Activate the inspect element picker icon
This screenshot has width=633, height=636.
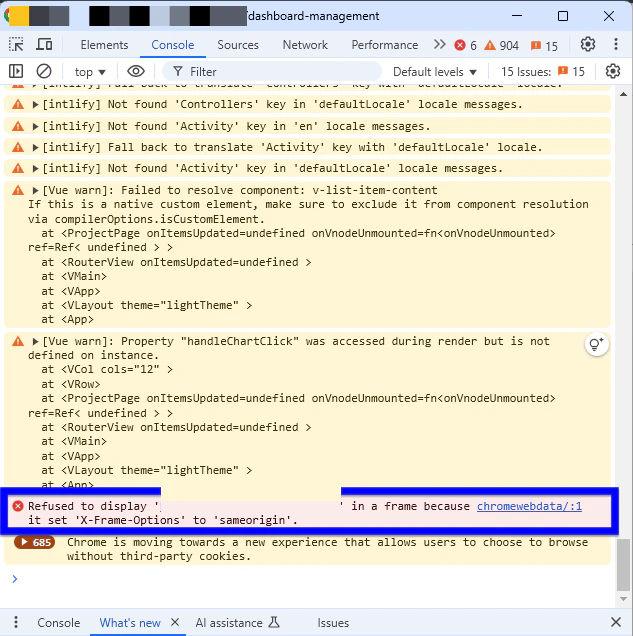coord(16,44)
